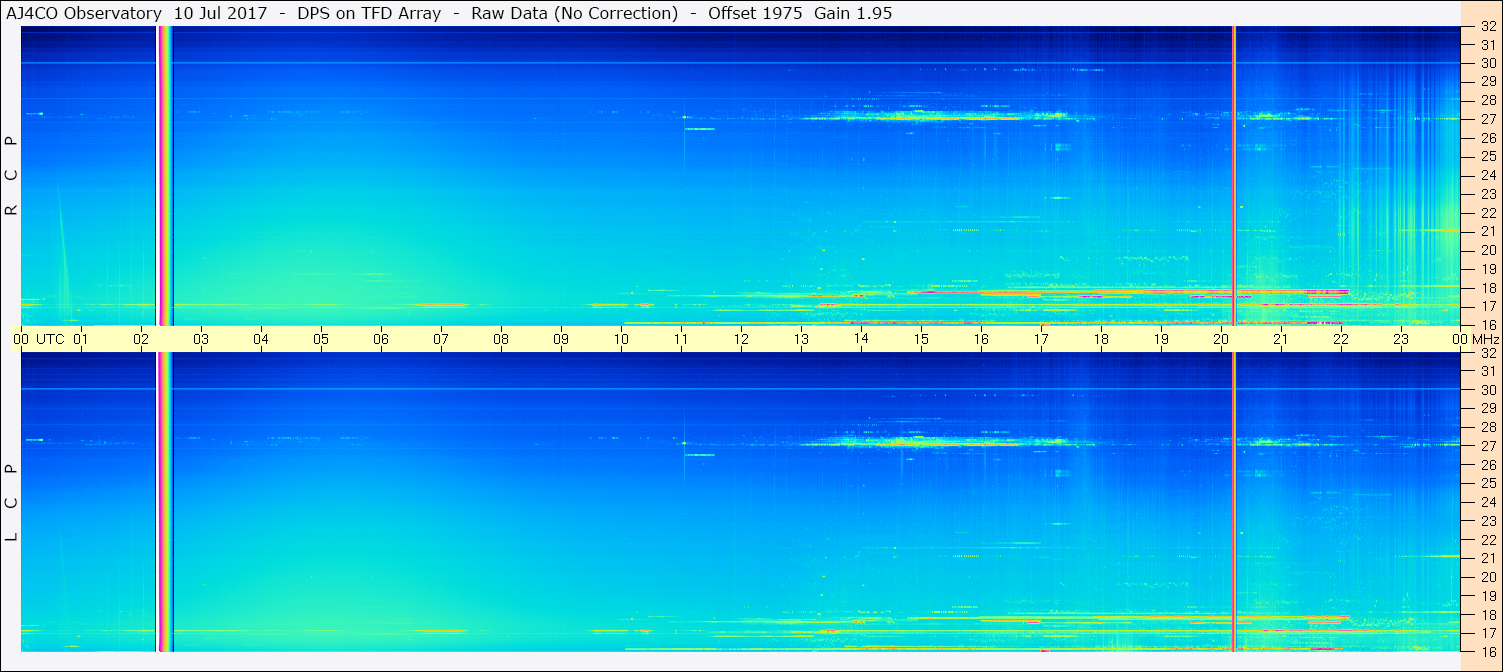Click the '10 Jul 2017' date text
Image resolution: width=1503 pixels, height=672 pixels.
pyautogui.click(x=220, y=13)
